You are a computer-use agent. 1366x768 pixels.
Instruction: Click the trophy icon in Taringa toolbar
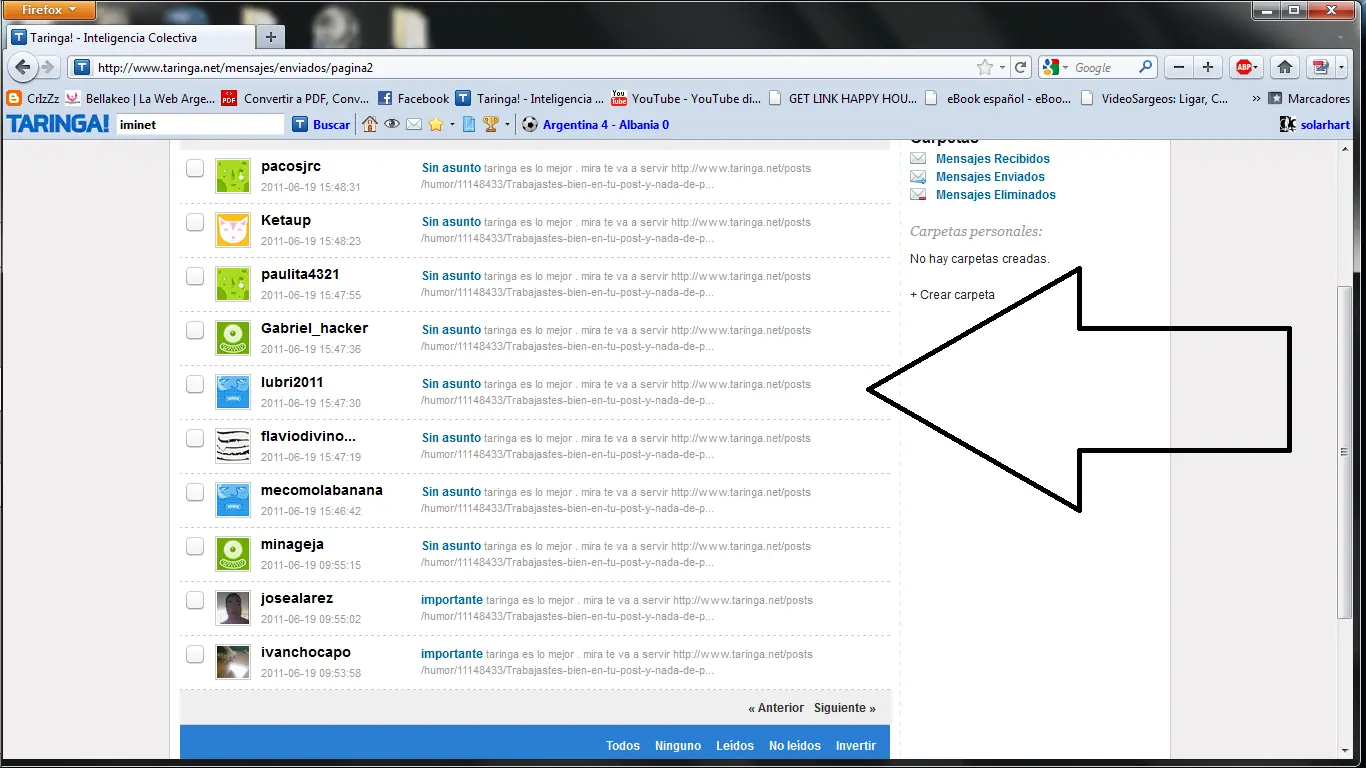[491, 124]
